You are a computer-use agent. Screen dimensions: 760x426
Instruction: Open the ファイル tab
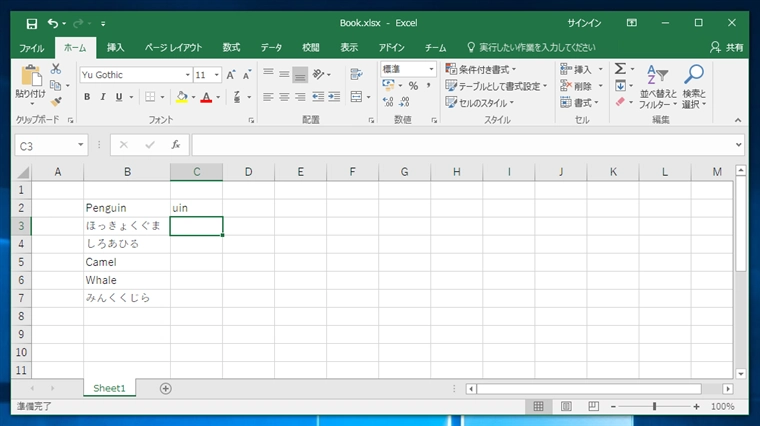(32, 48)
